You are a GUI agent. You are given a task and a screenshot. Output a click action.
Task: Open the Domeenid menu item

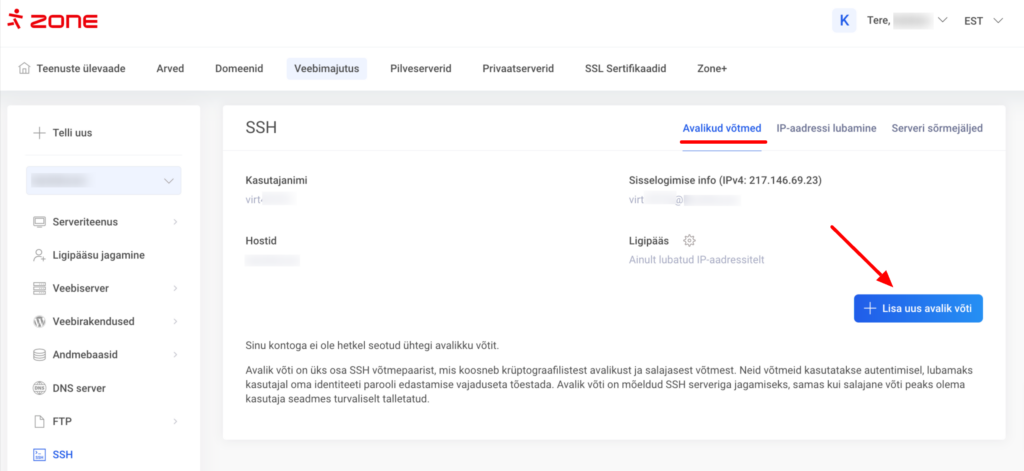[x=239, y=69]
